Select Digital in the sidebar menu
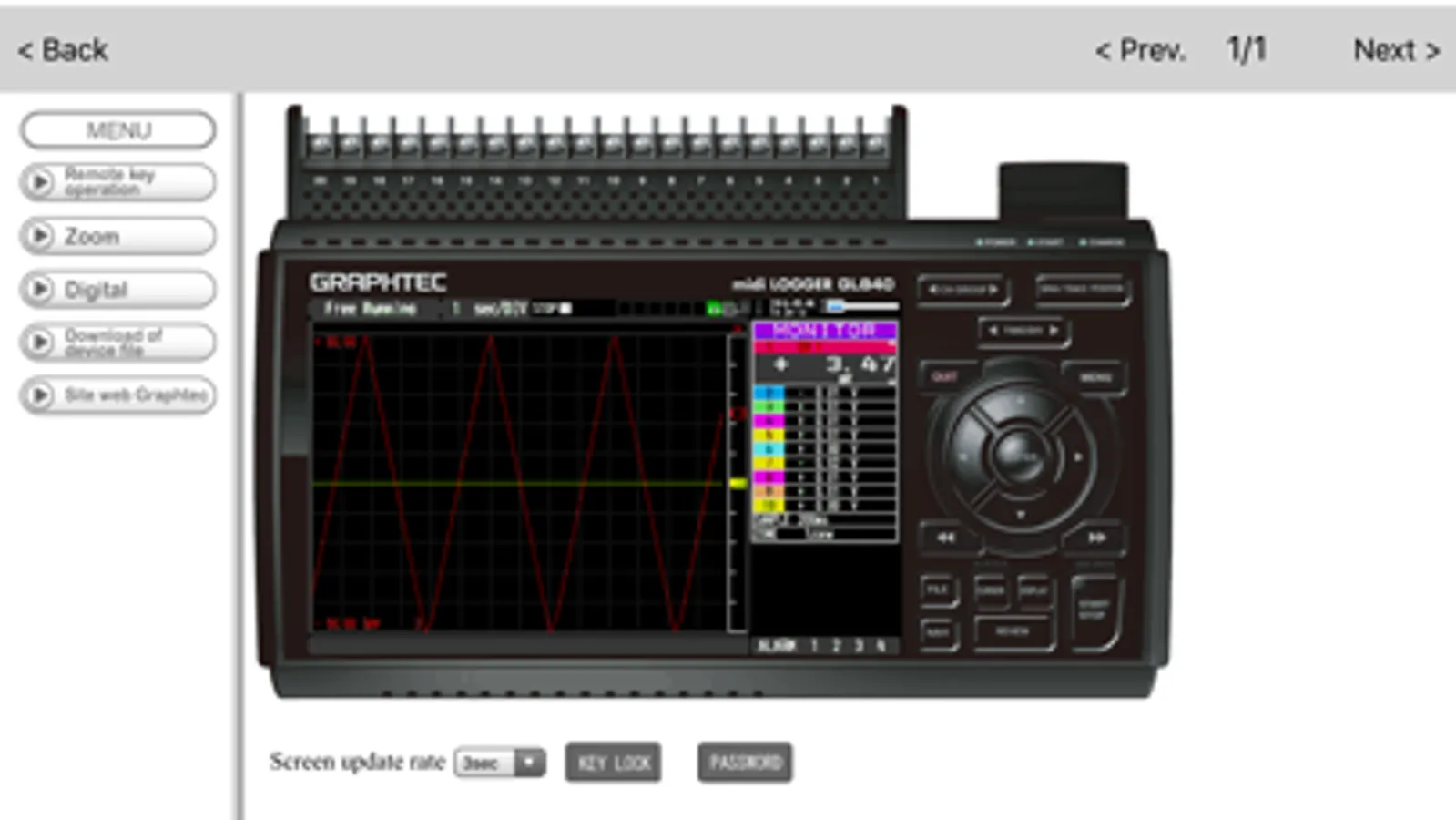 (118, 290)
